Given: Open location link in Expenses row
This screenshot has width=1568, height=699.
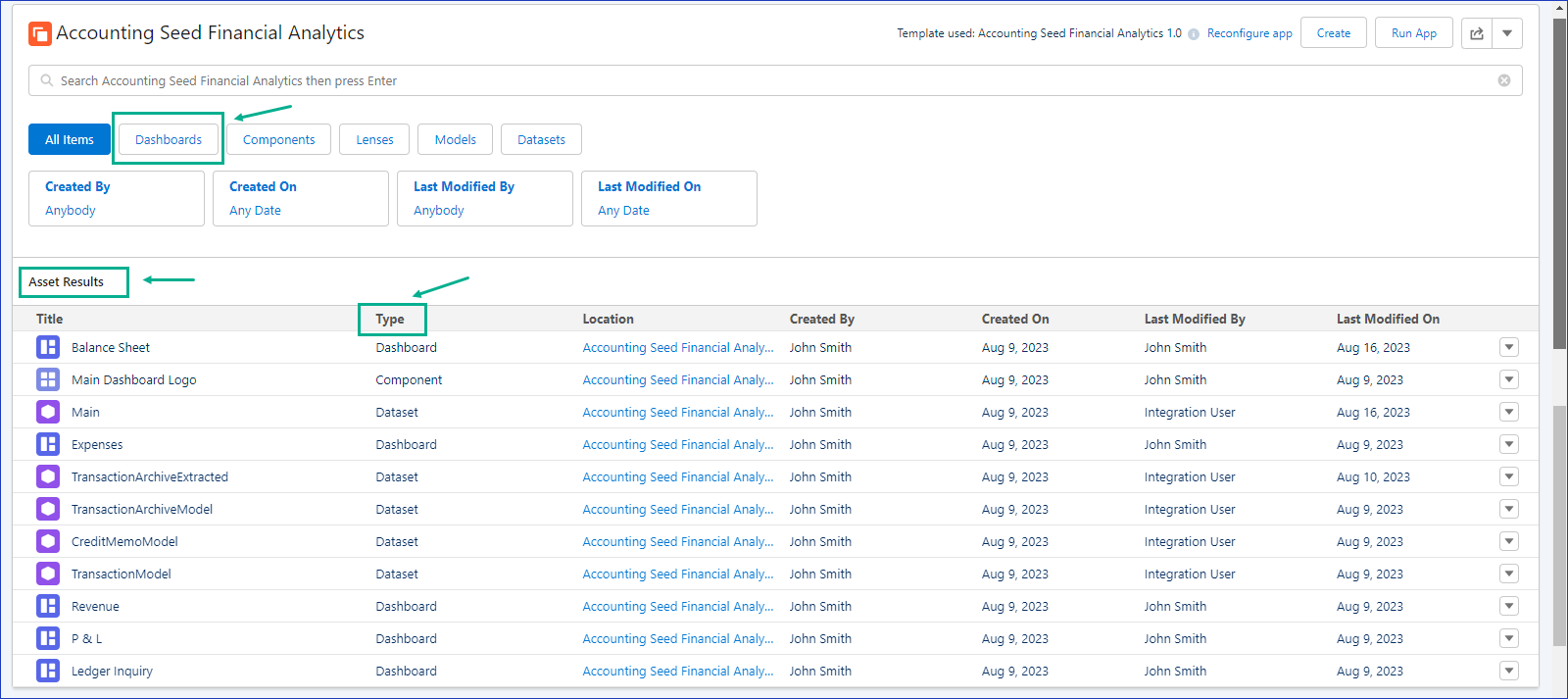Looking at the screenshot, I should [x=678, y=444].
